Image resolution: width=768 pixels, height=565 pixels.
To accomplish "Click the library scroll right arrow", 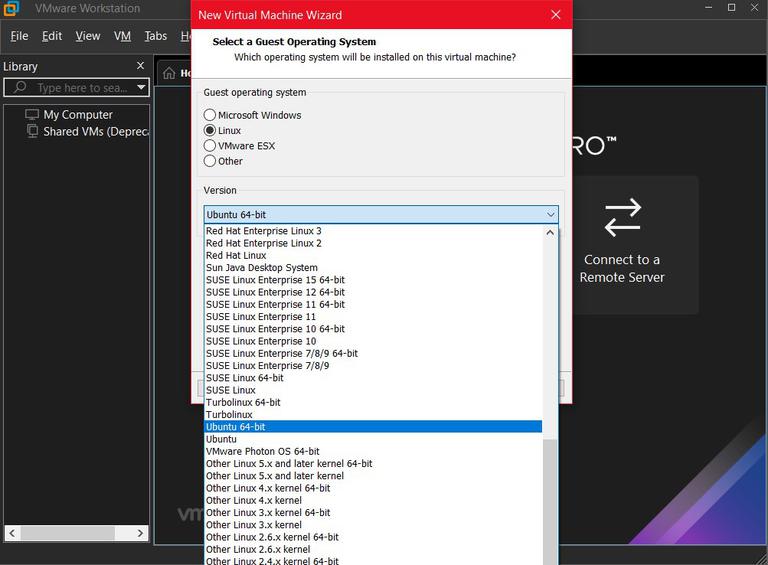I will [x=141, y=533].
